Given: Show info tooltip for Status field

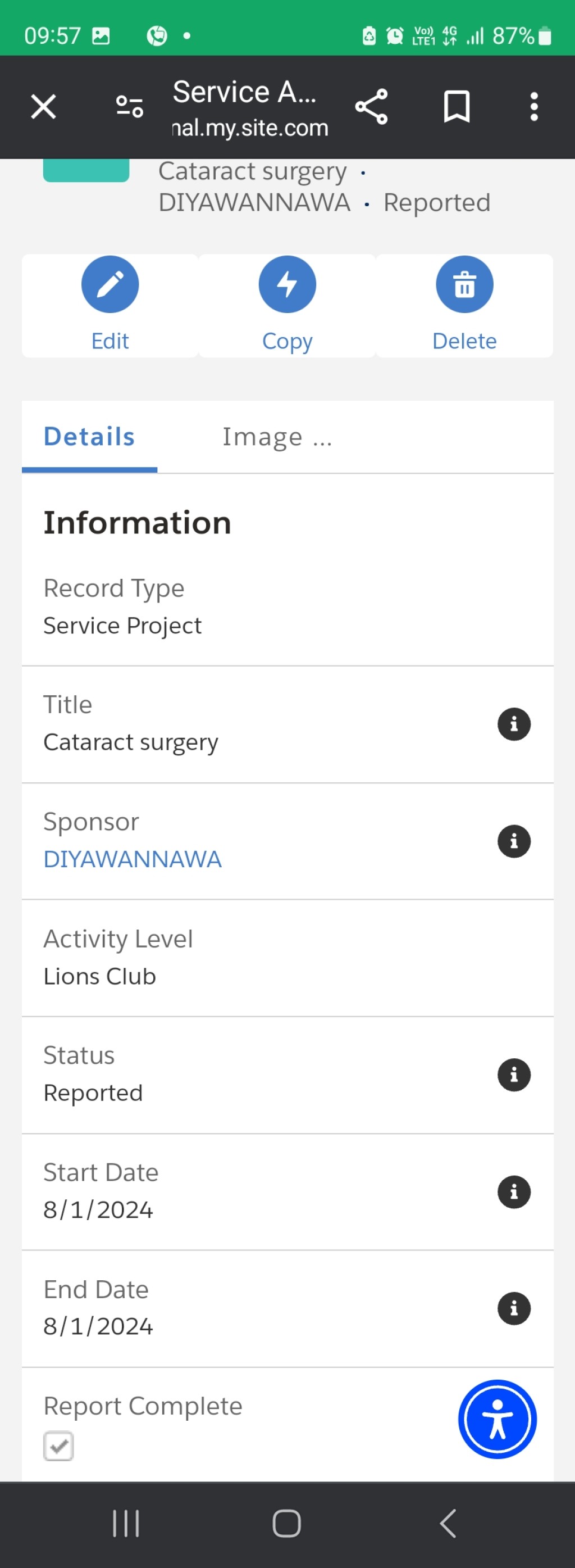Looking at the screenshot, I should [514, 1075].
